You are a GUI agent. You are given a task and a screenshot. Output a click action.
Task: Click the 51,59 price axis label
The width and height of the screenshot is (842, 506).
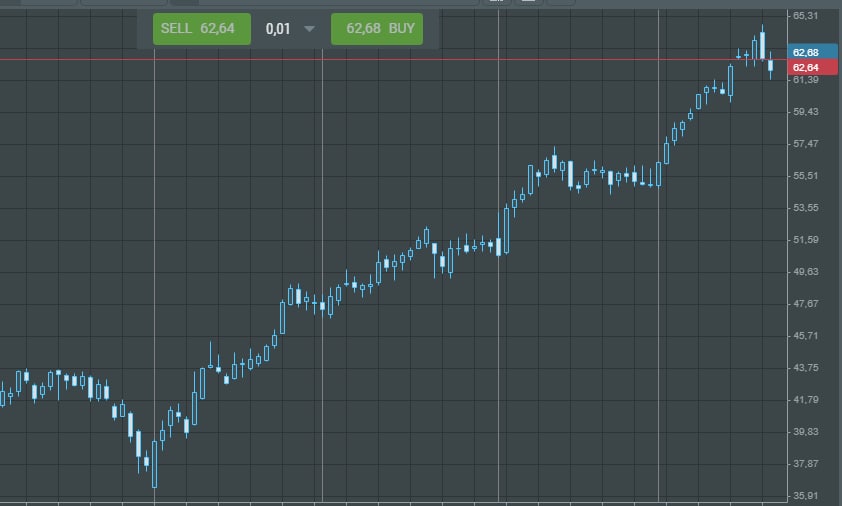(805, 240)
